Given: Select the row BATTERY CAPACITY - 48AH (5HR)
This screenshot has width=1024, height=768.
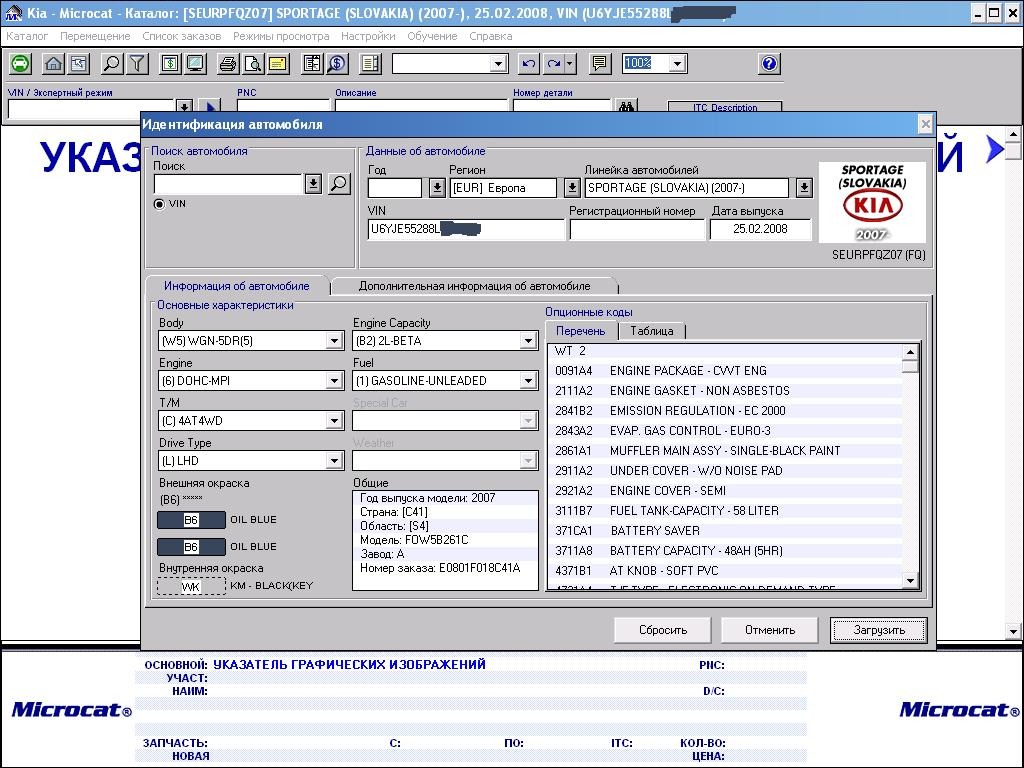Looking at the screenshot, I should pyautogui.click(x=725, y=551).
